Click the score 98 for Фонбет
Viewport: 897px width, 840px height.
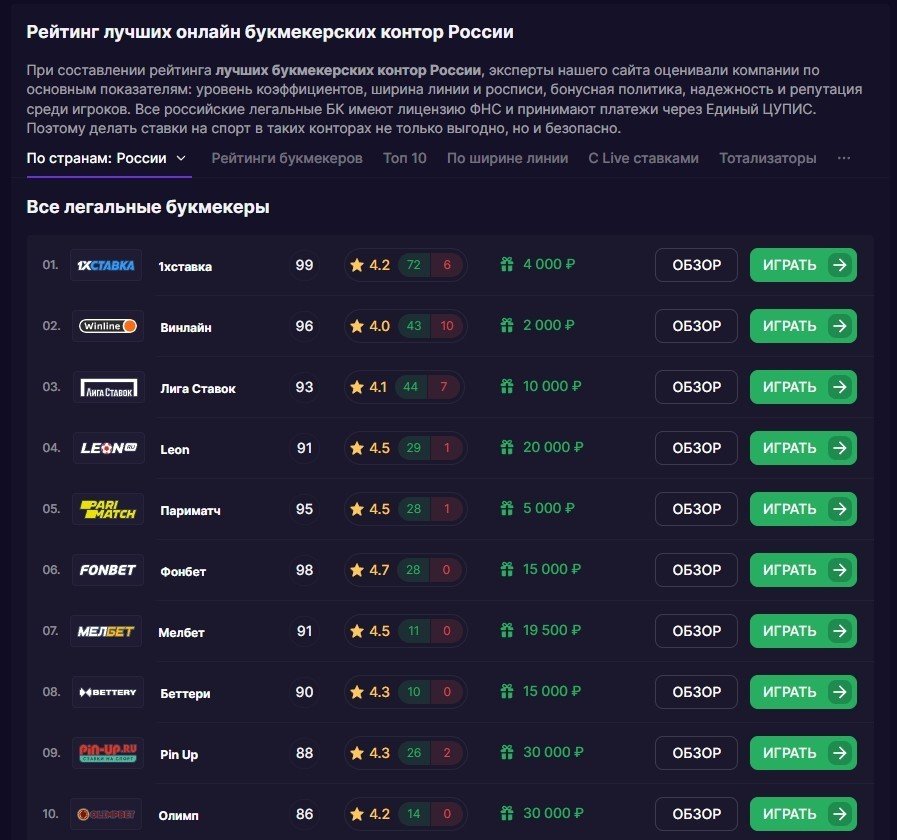click(304, 570)
